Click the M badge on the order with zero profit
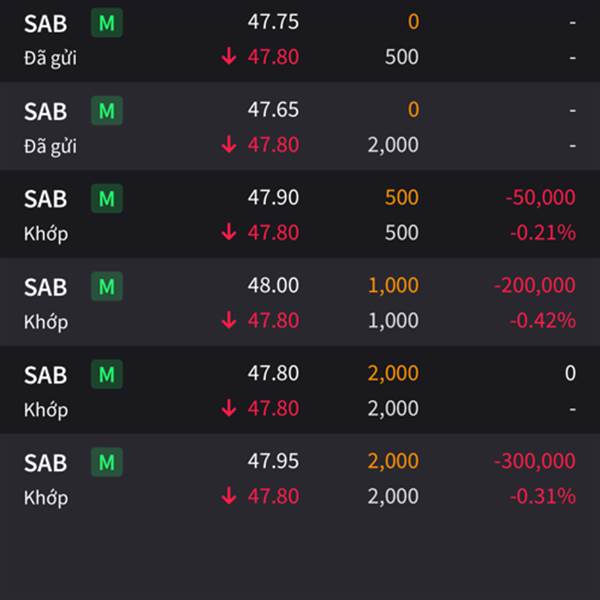600x600 pixels. pos(107,374)
